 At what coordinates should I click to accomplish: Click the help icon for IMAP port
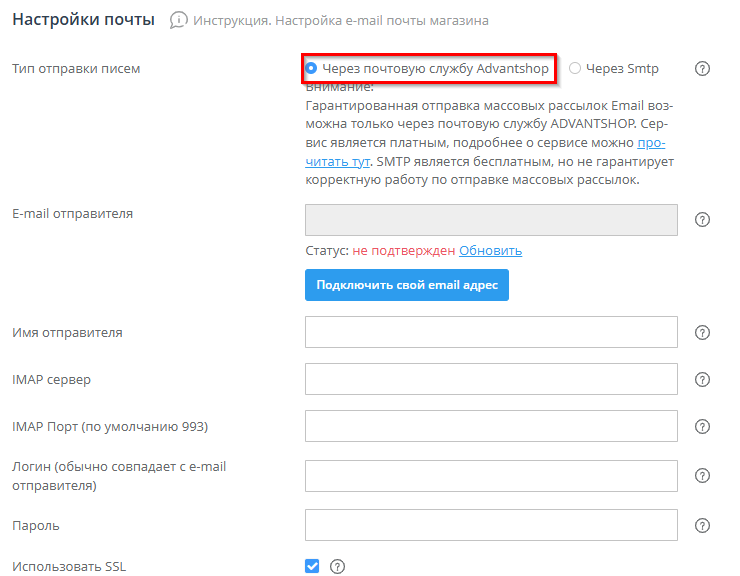(x=702, y=427)
